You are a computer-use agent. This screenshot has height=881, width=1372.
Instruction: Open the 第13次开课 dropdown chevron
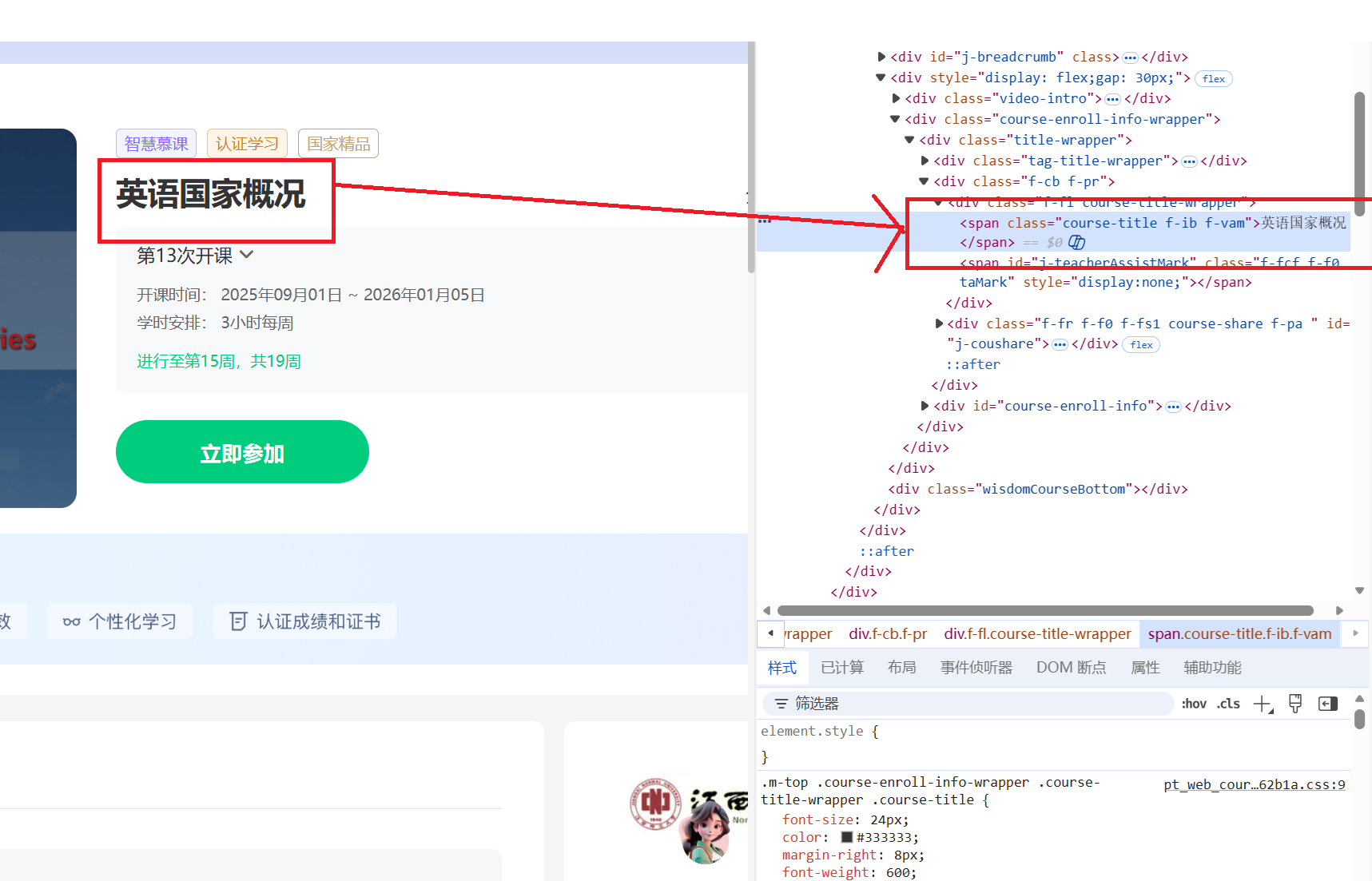click(247, 254)
